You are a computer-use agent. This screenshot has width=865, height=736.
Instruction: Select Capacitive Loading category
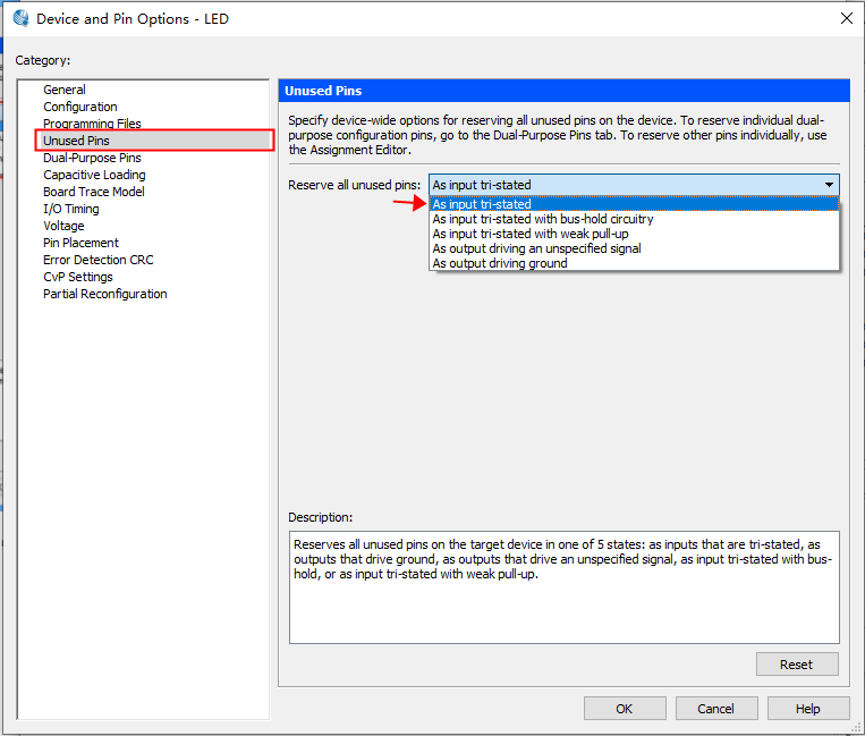pyautogui.click(x=94, y=175)
